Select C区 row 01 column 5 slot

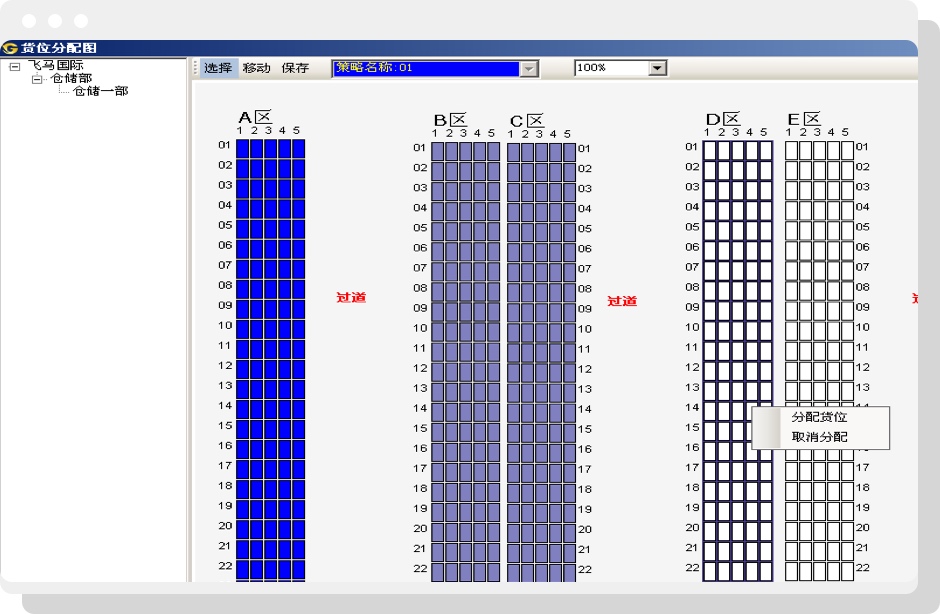pyautogui.click(x=569, y=152)
